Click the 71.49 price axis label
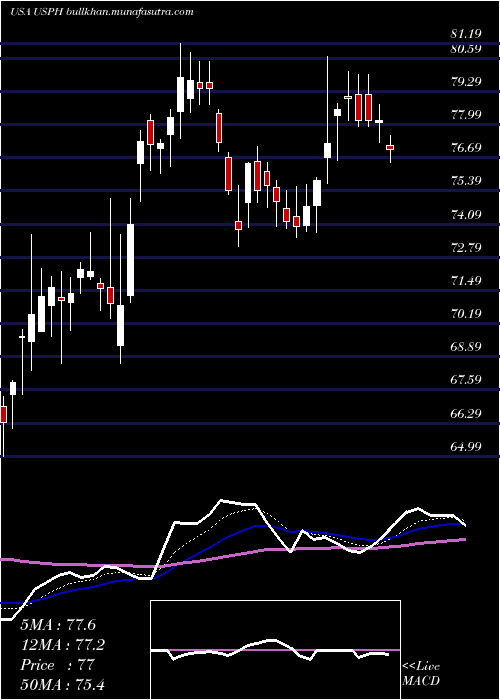500x700 pixels. click(x=466, y=281)
